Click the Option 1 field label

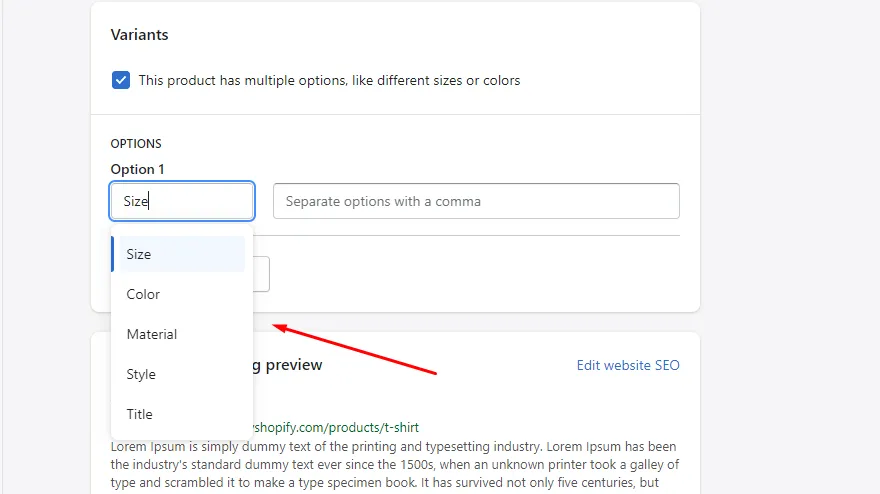tap(138, 169)
